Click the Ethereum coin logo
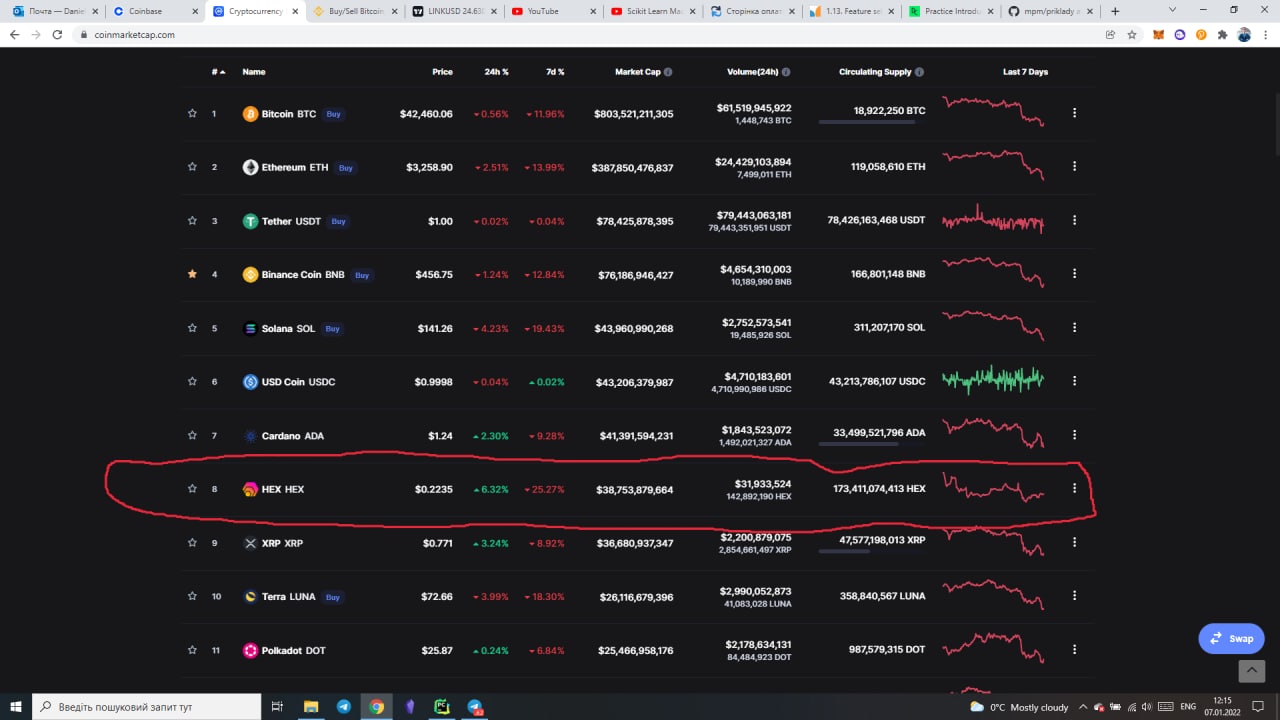The image size is (1280, 720). [250, 168]
